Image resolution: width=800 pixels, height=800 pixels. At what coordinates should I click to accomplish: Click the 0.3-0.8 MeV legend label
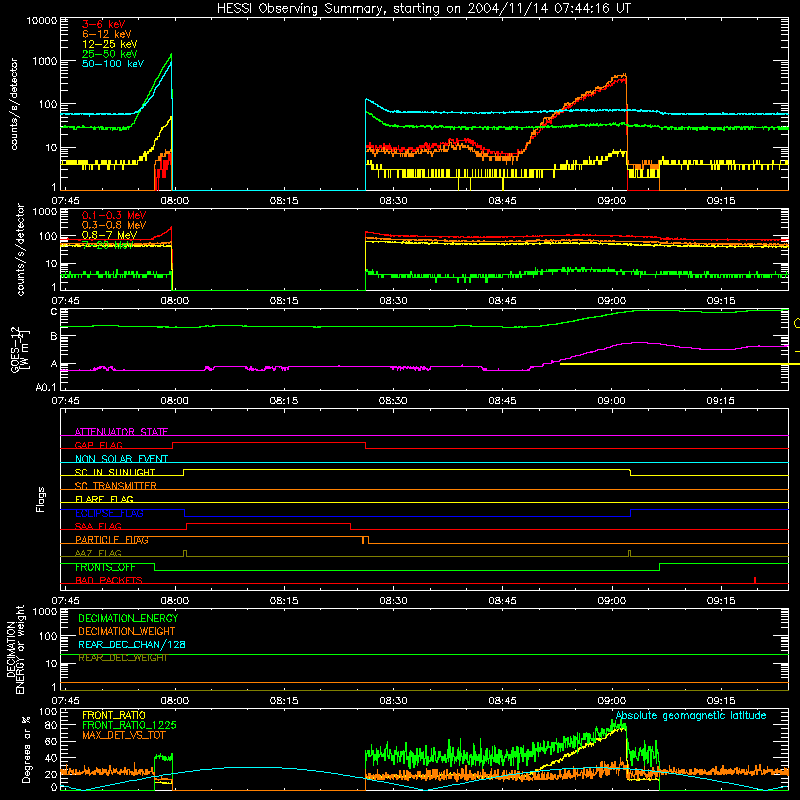coord(114,225)
